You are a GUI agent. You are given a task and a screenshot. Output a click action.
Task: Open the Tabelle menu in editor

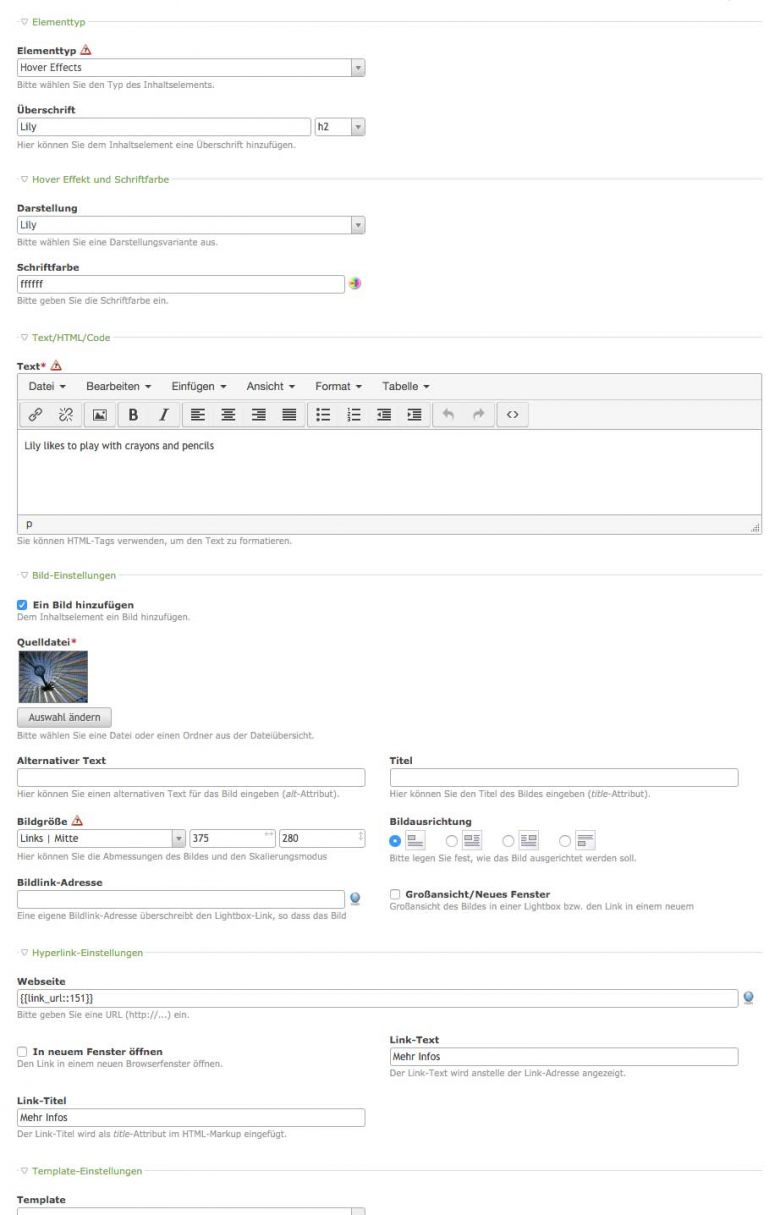point(405,386)
